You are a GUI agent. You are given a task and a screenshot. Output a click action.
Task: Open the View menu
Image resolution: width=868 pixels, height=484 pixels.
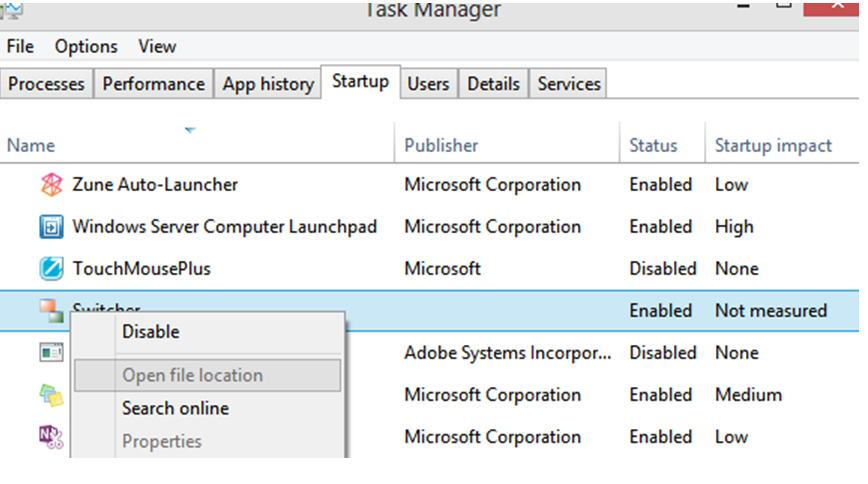157,47
